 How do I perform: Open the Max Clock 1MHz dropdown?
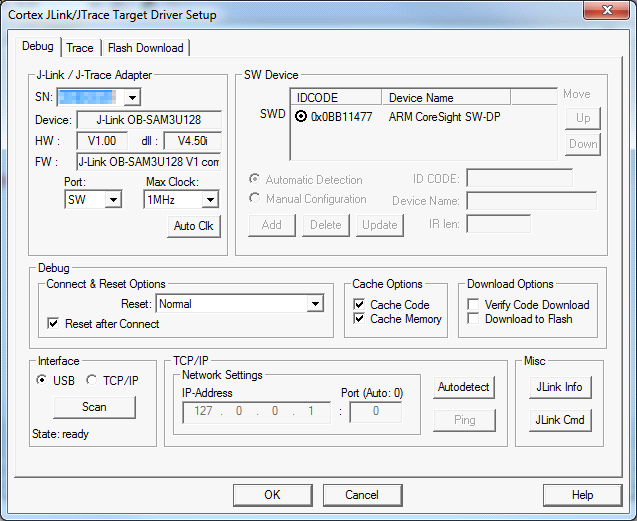pos(210,200)
